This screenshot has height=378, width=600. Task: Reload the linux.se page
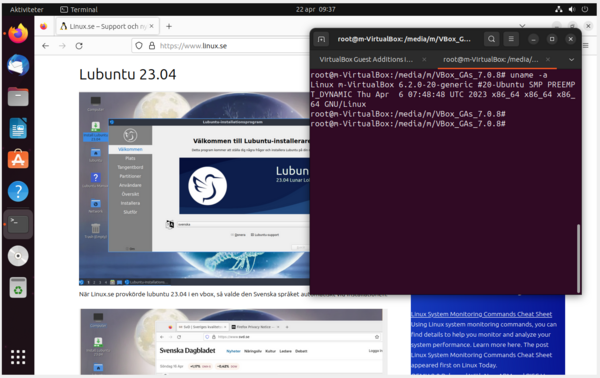(x=79, y=46)
